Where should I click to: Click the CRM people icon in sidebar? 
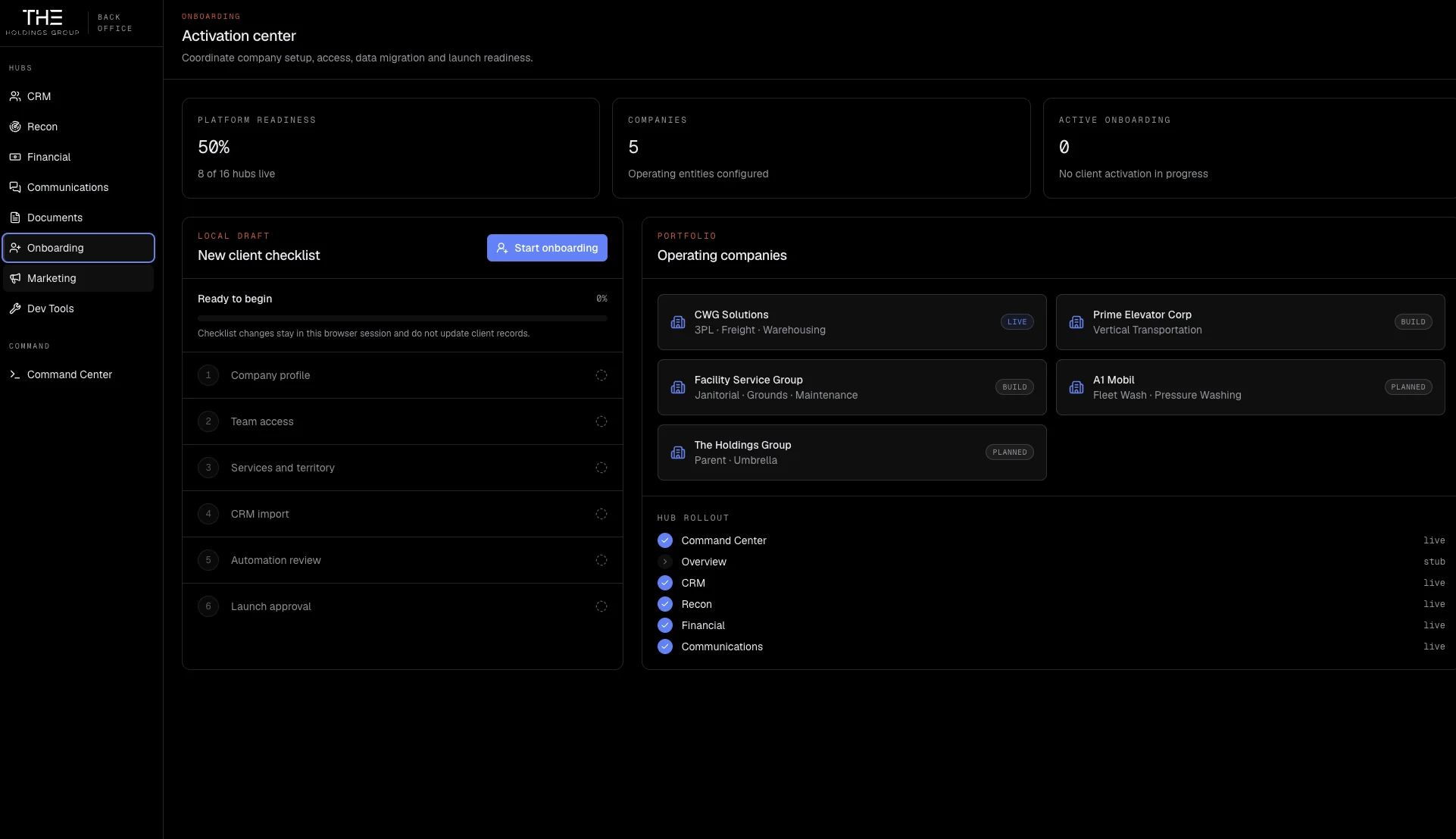(x=15, y=96)
